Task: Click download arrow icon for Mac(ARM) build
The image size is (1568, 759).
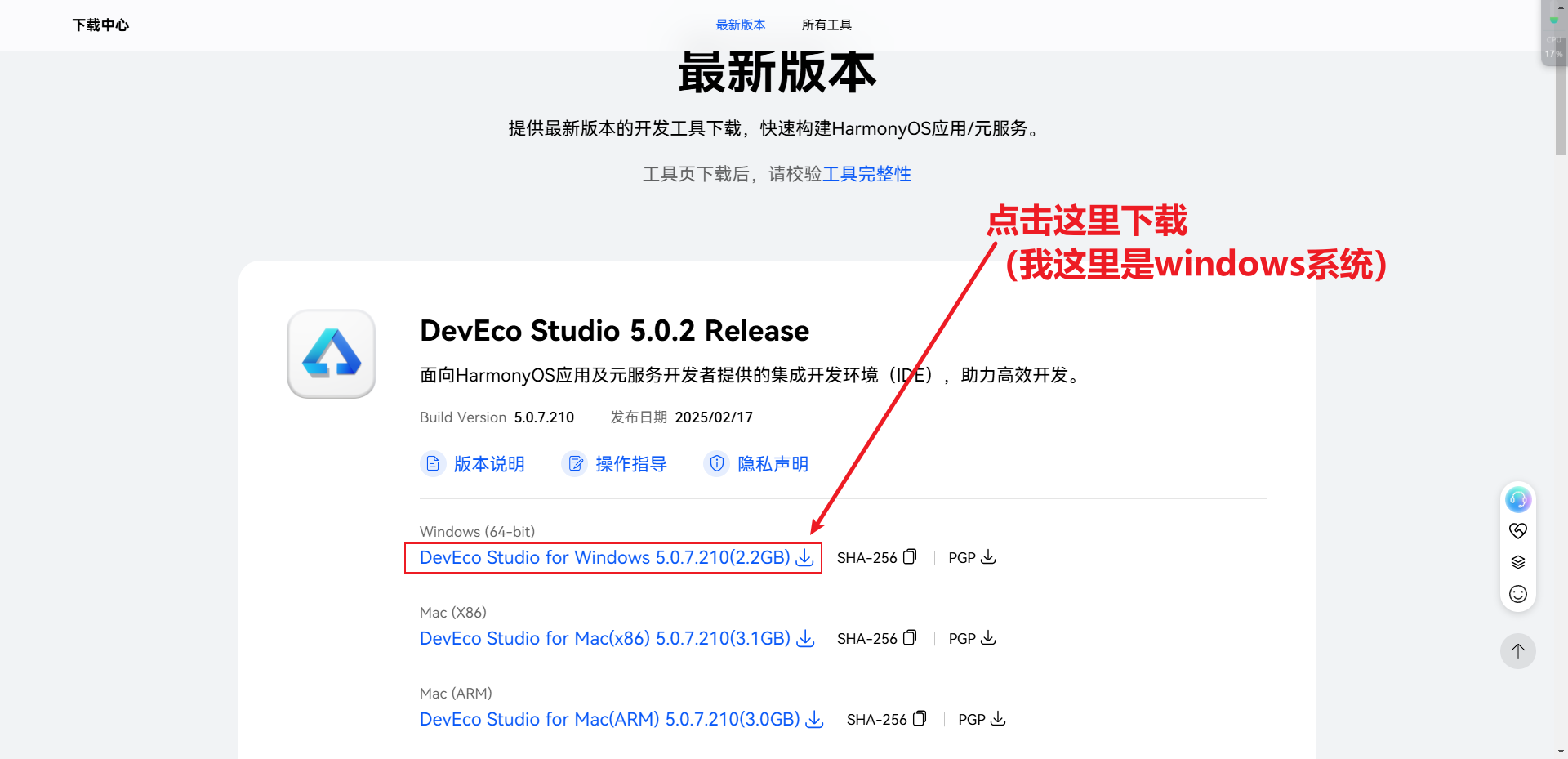Action: [x=814, y=719]
